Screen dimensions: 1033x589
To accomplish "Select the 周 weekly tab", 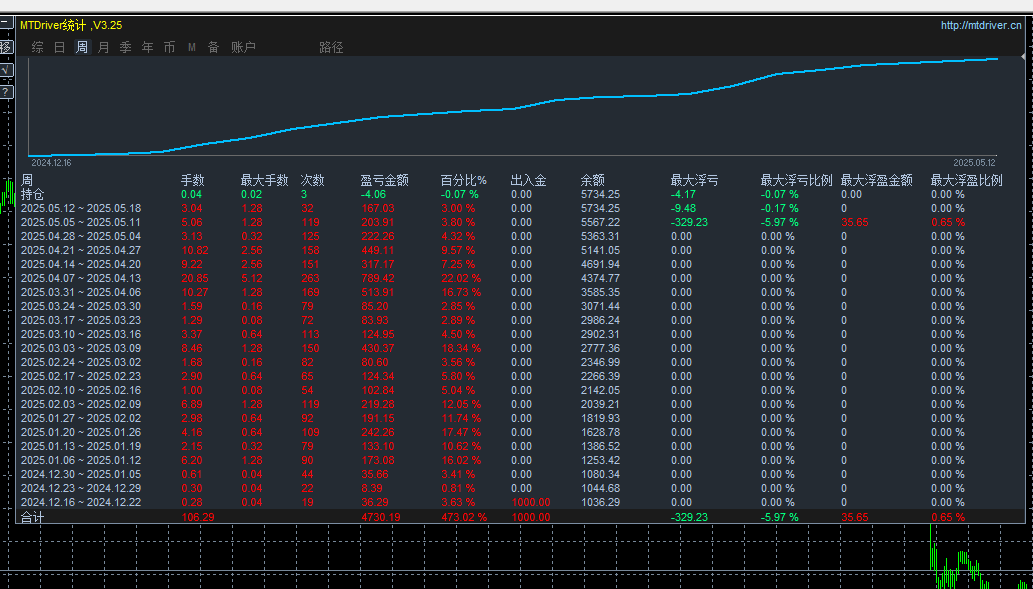I will point(81,47).
